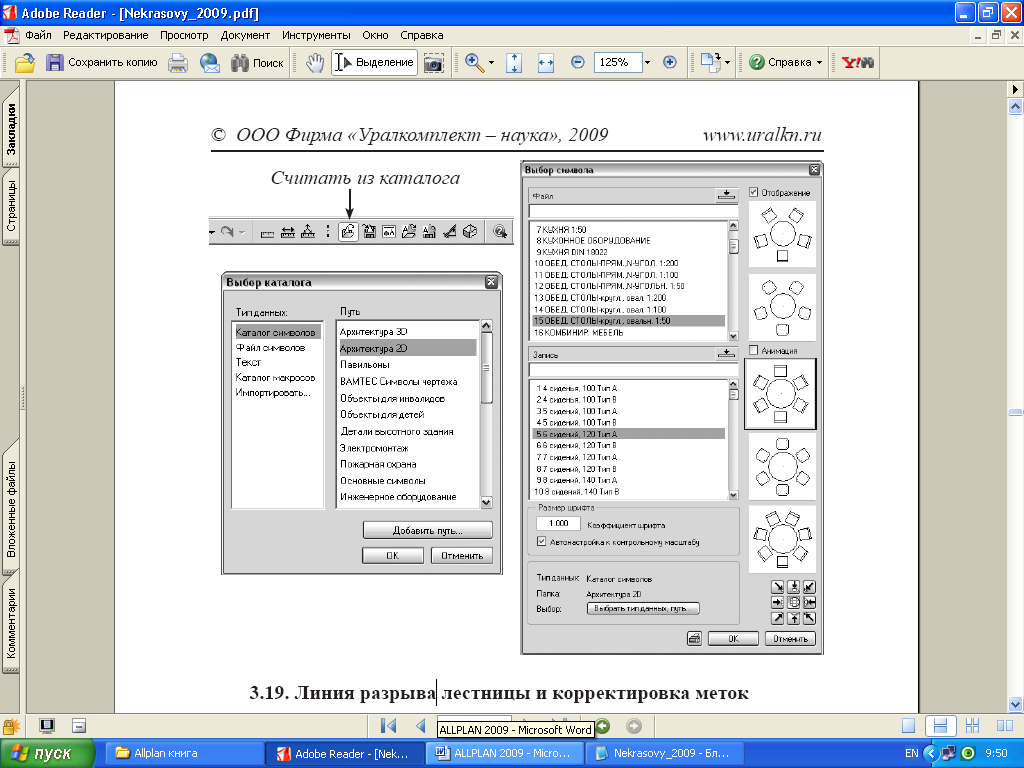Select the Hand tool
This screenshot has width=1024, height=768.
coord(315,63)
